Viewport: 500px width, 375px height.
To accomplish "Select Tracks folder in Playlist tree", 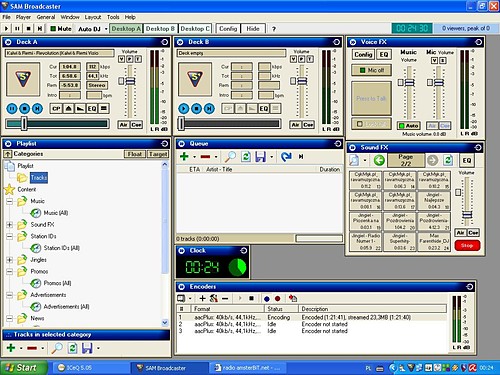I will (39, 178).
